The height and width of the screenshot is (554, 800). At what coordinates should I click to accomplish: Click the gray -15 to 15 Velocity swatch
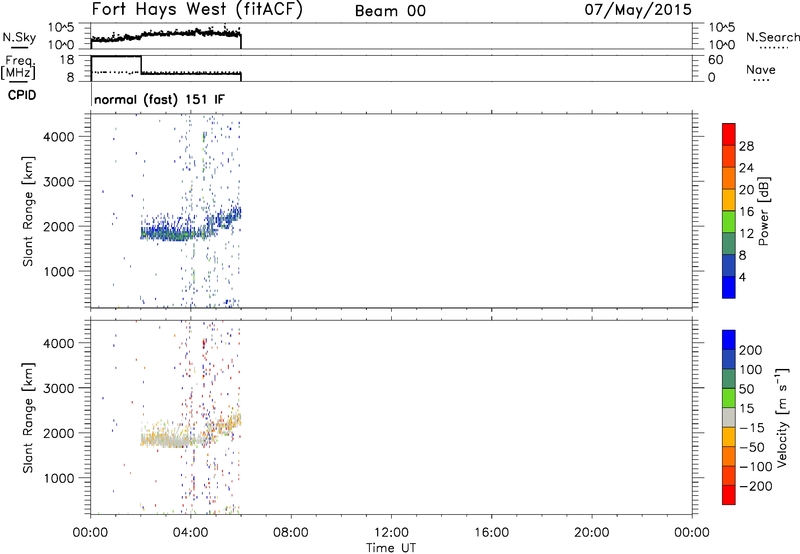pyautogui.click(x=729, y=417)
